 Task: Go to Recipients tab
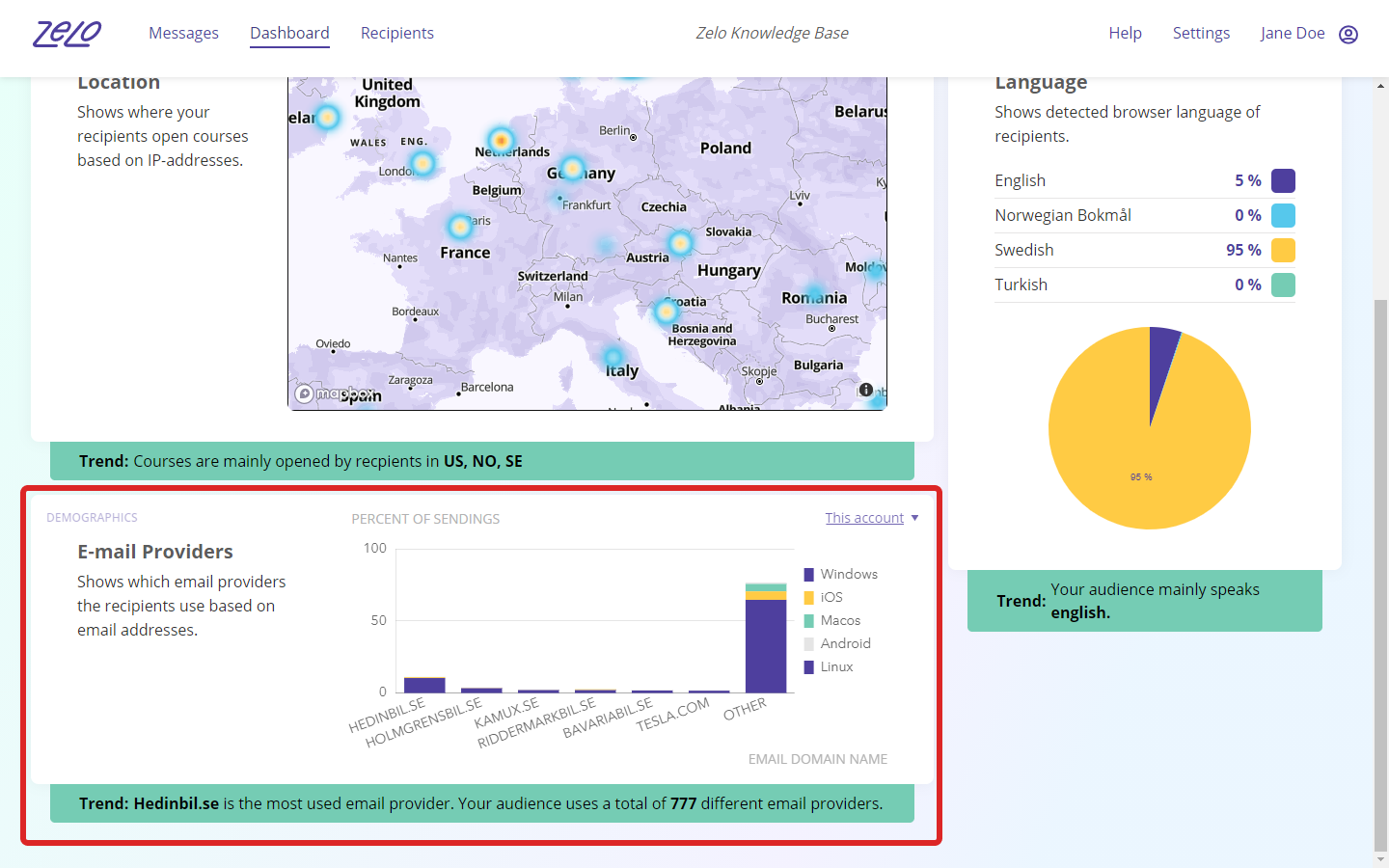click(x=397, y=33)
